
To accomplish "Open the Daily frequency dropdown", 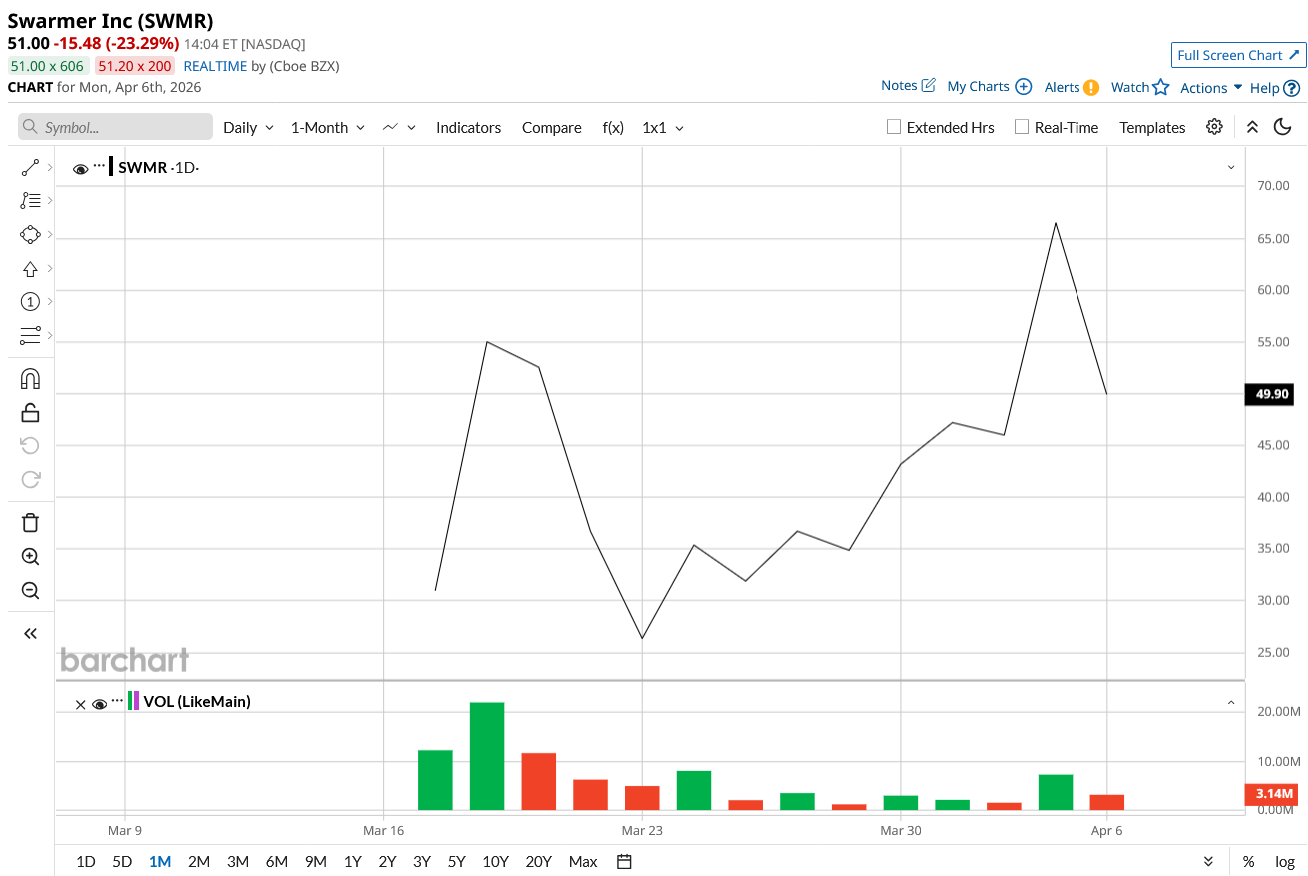I will (248, 128).
